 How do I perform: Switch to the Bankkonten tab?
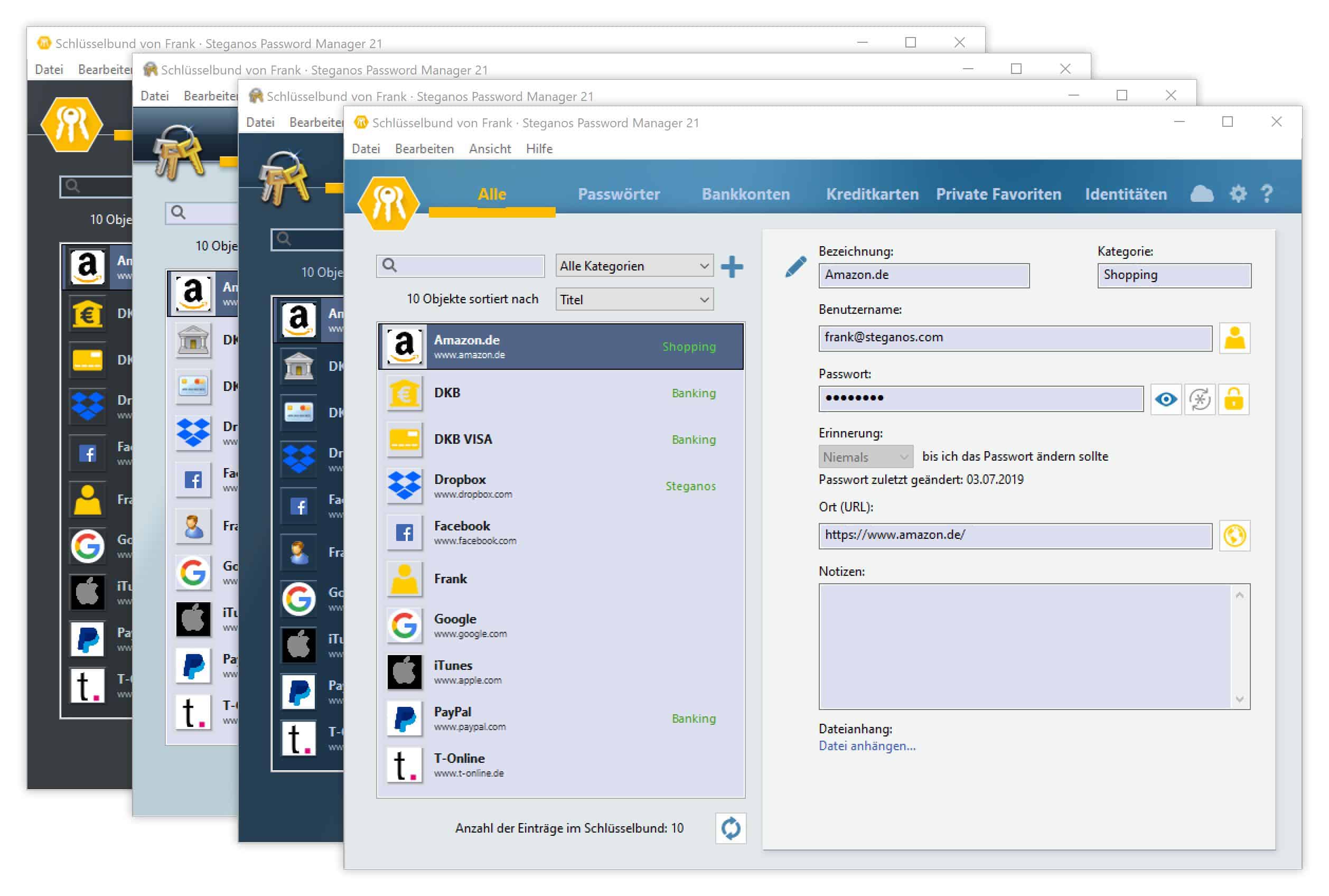(746, 194)
